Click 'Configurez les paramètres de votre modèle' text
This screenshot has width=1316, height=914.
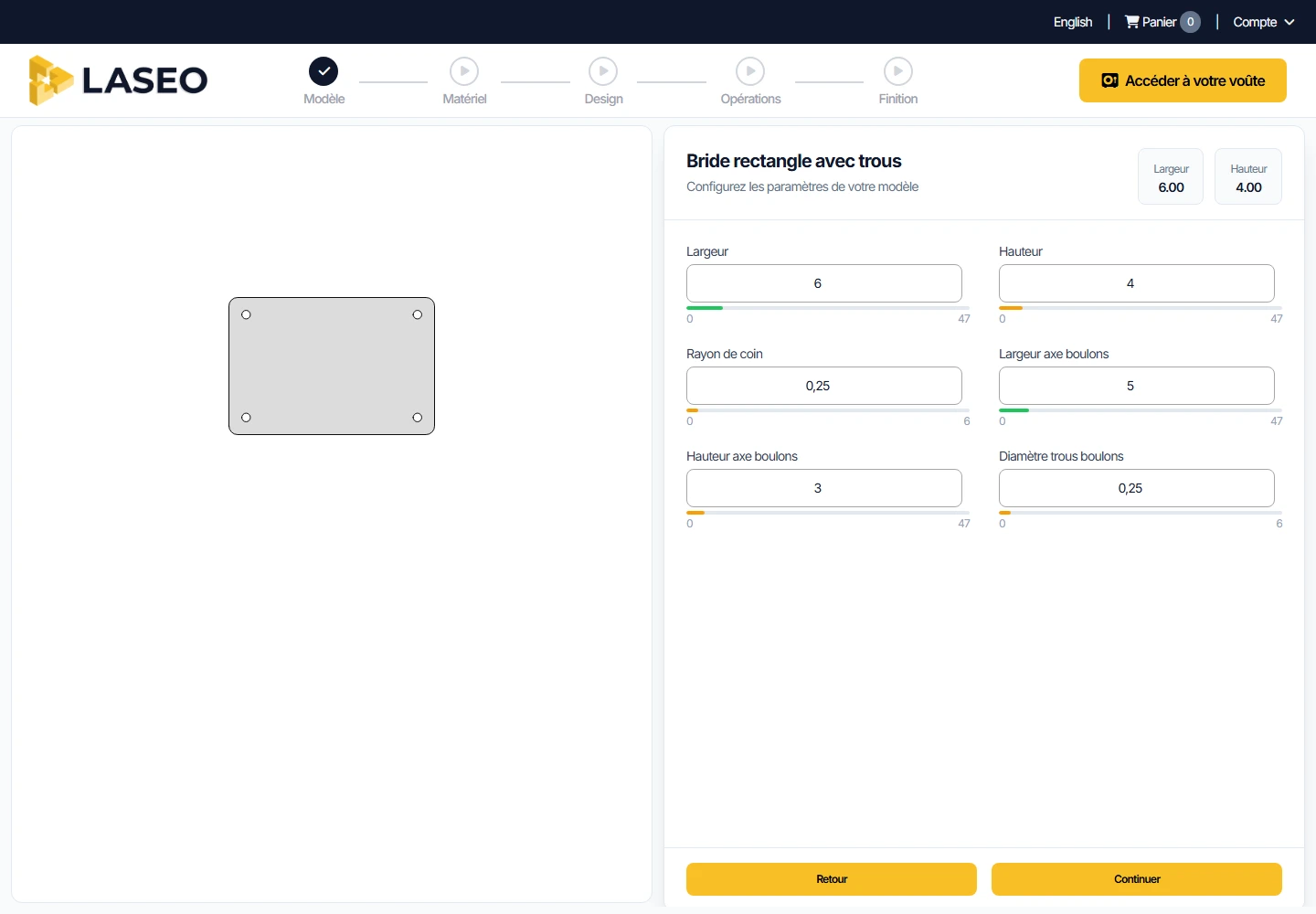point(802,186)
